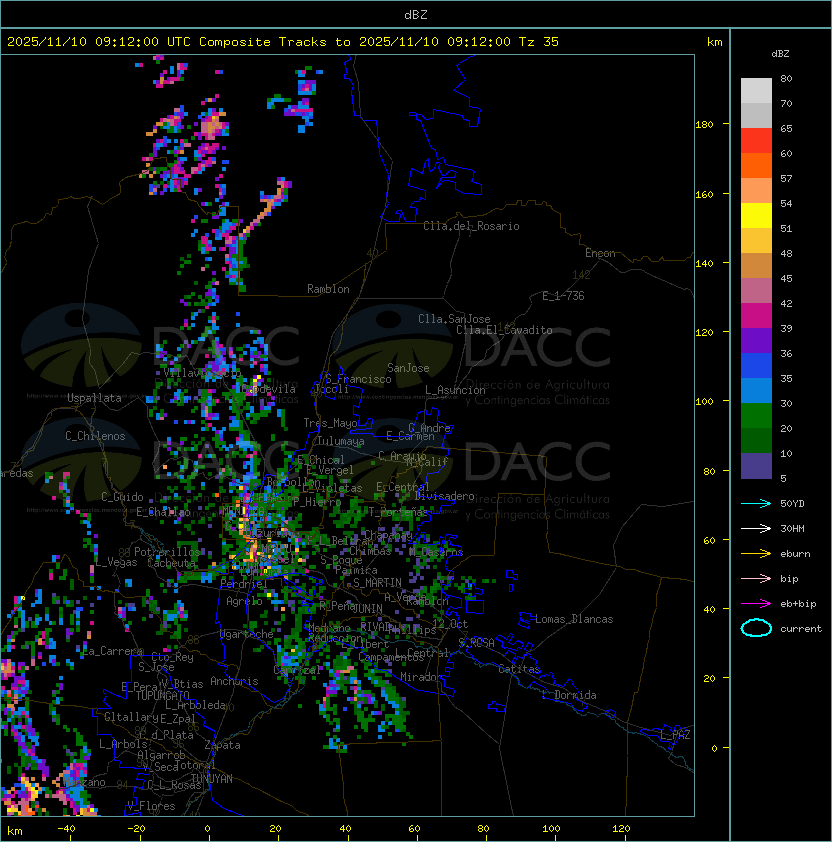Click the white 30HM track arrow

point(756,528)
